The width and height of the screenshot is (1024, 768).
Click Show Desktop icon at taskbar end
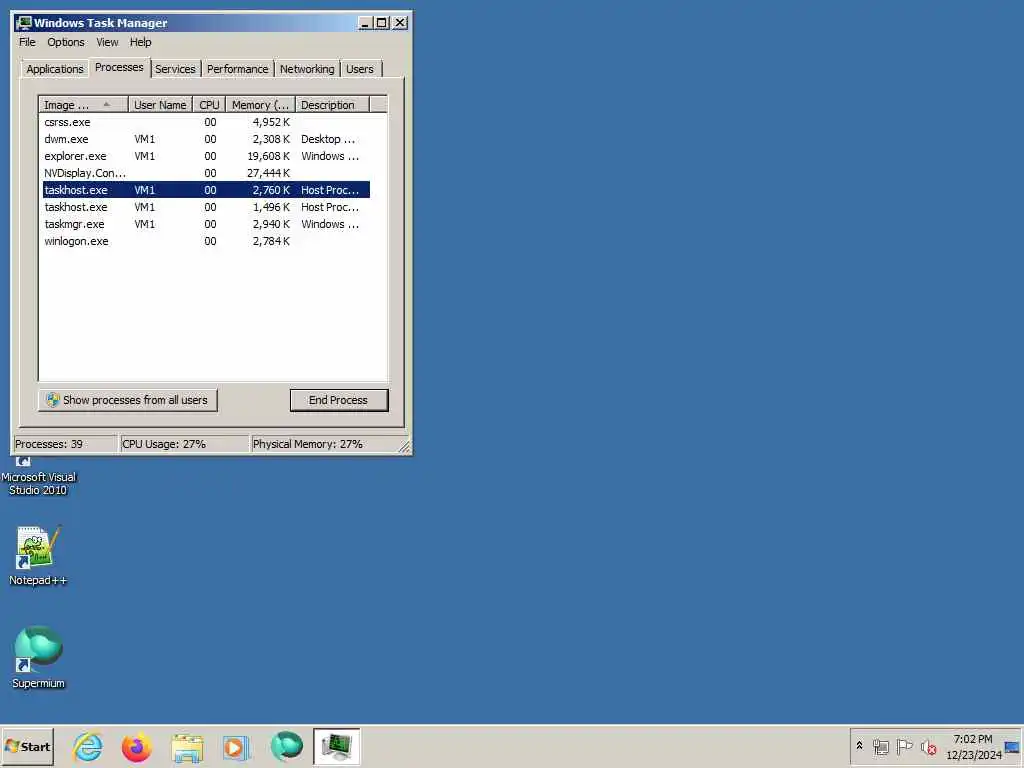(1012, 746)
